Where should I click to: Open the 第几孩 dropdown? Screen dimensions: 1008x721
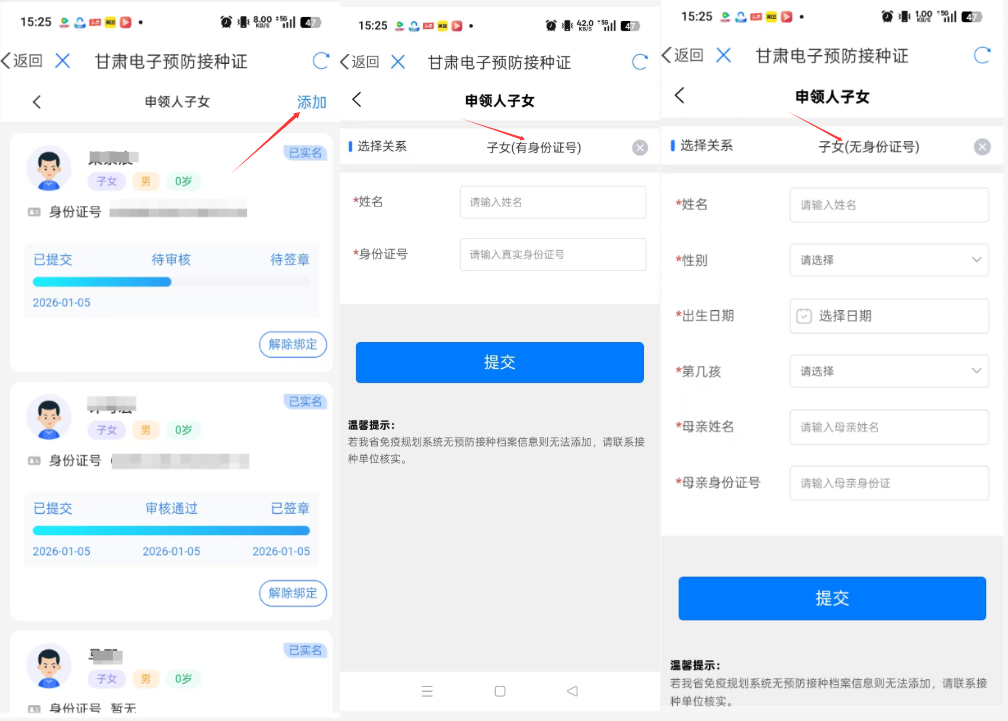pos(888,371)
